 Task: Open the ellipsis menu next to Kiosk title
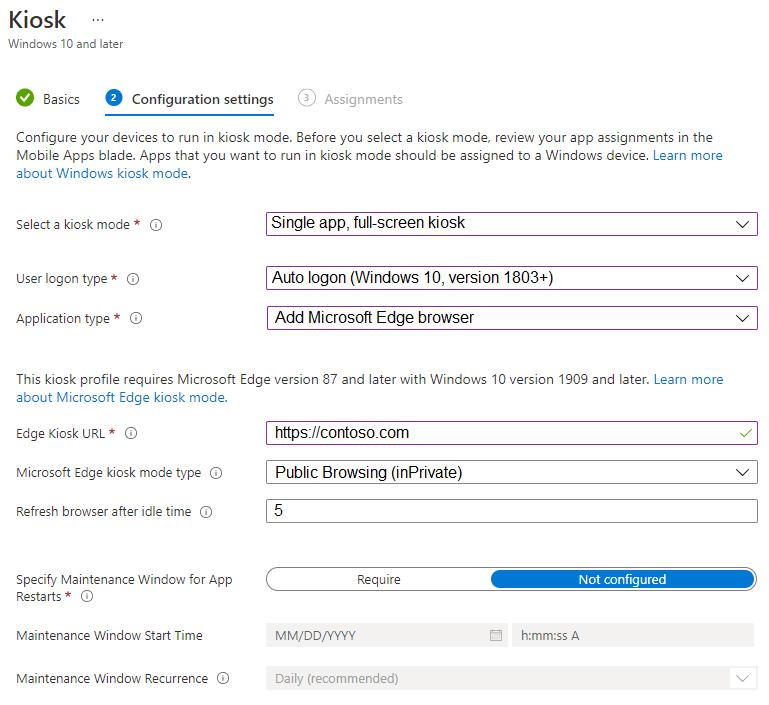pos(97,20)
